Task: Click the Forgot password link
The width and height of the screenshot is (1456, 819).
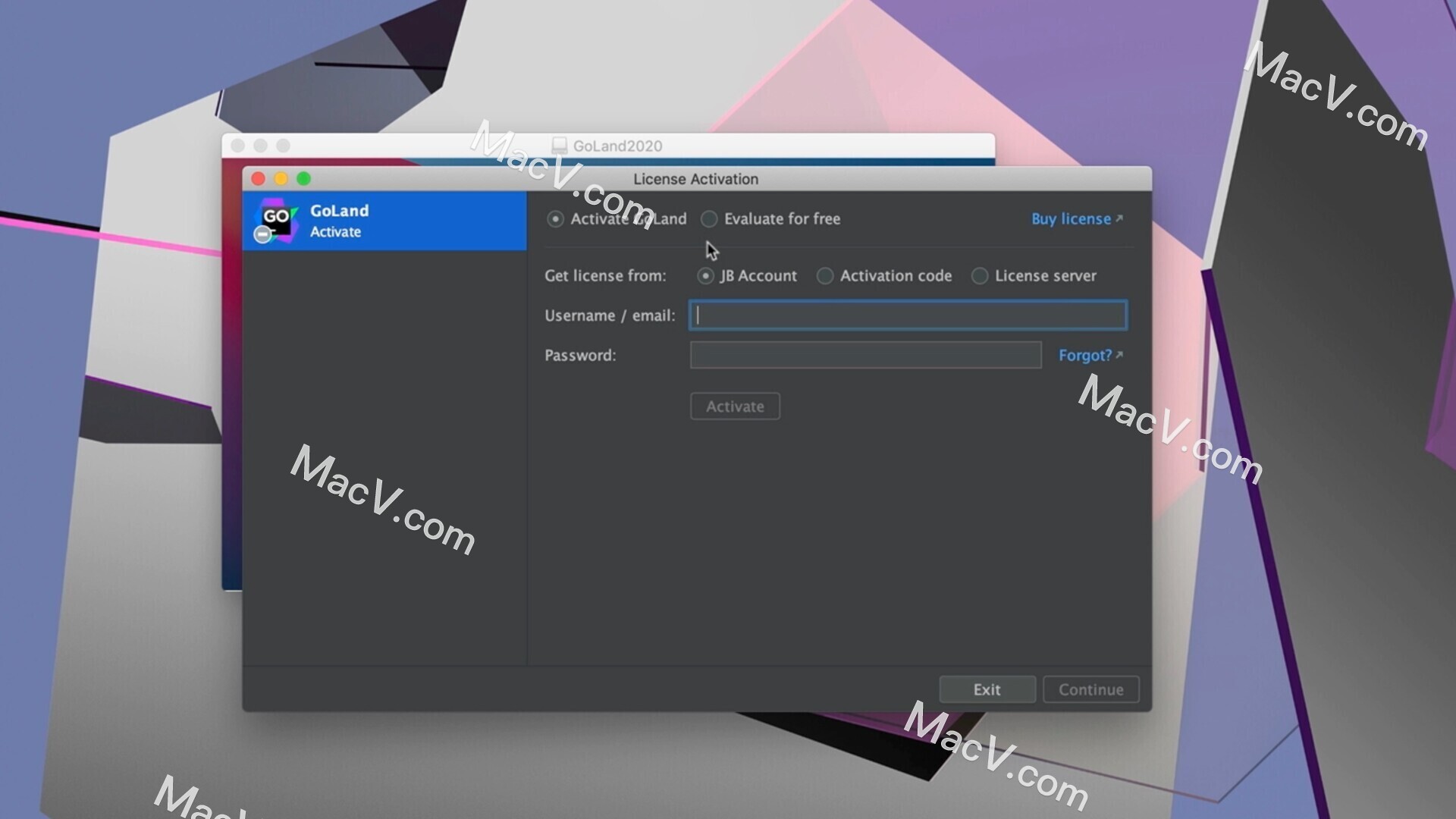Action: pyautogui.click(x=1091, y=355)
